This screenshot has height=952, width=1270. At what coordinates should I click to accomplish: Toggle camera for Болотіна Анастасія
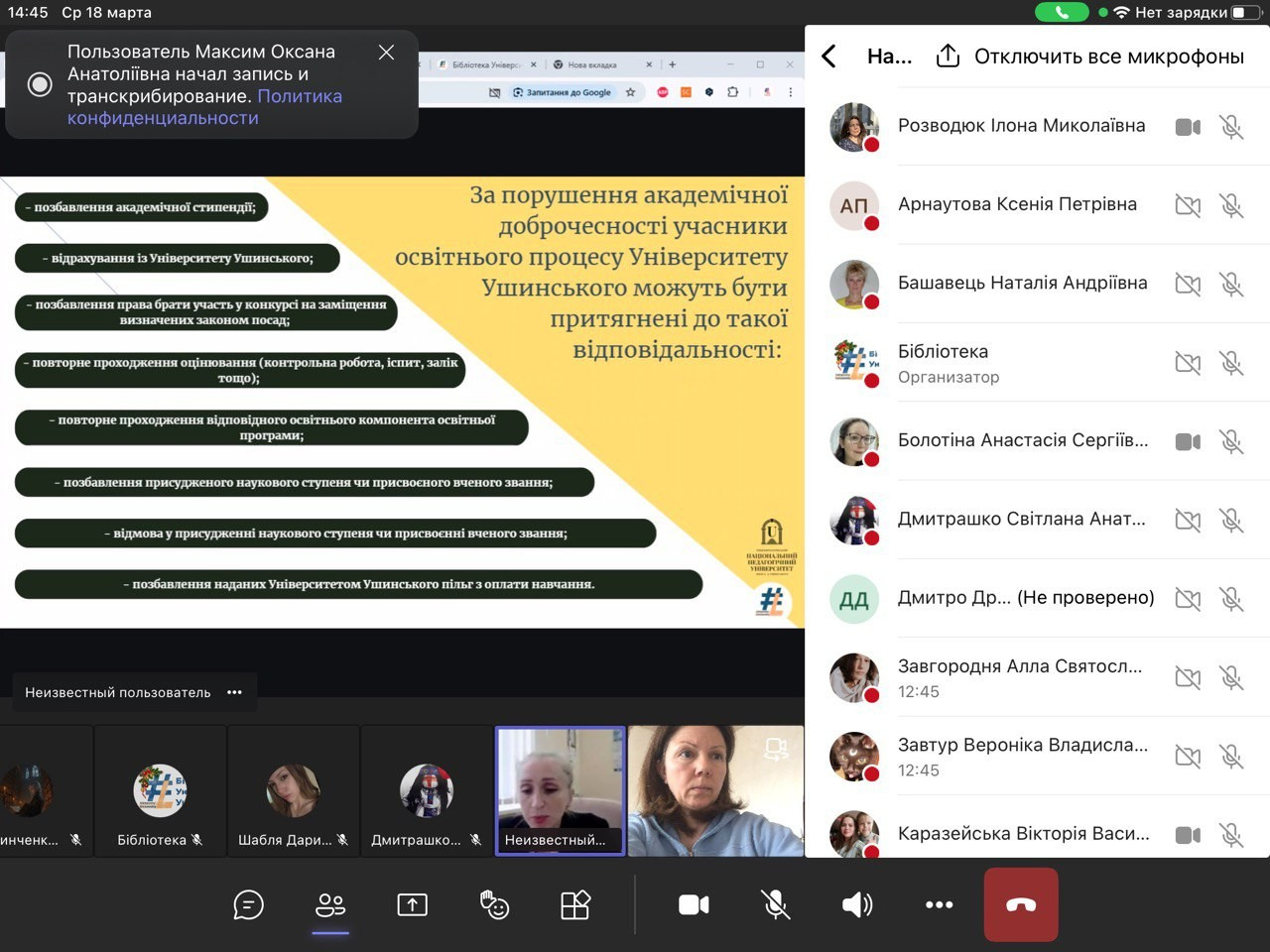1188,441
